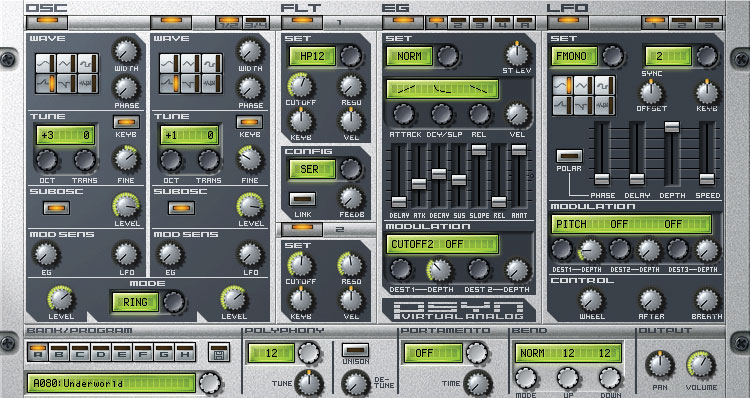Disable oscillator 1 SUBOSC switch

pyautogui.click(x=56, y=208)
